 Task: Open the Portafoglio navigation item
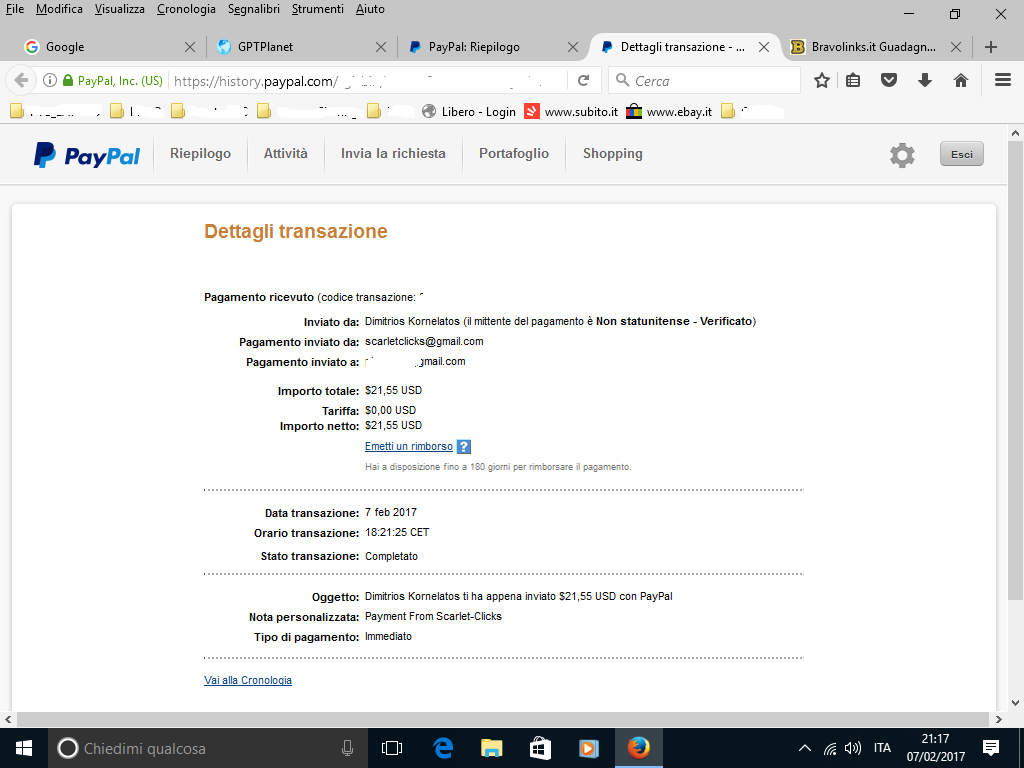click(x=514, y=153)
